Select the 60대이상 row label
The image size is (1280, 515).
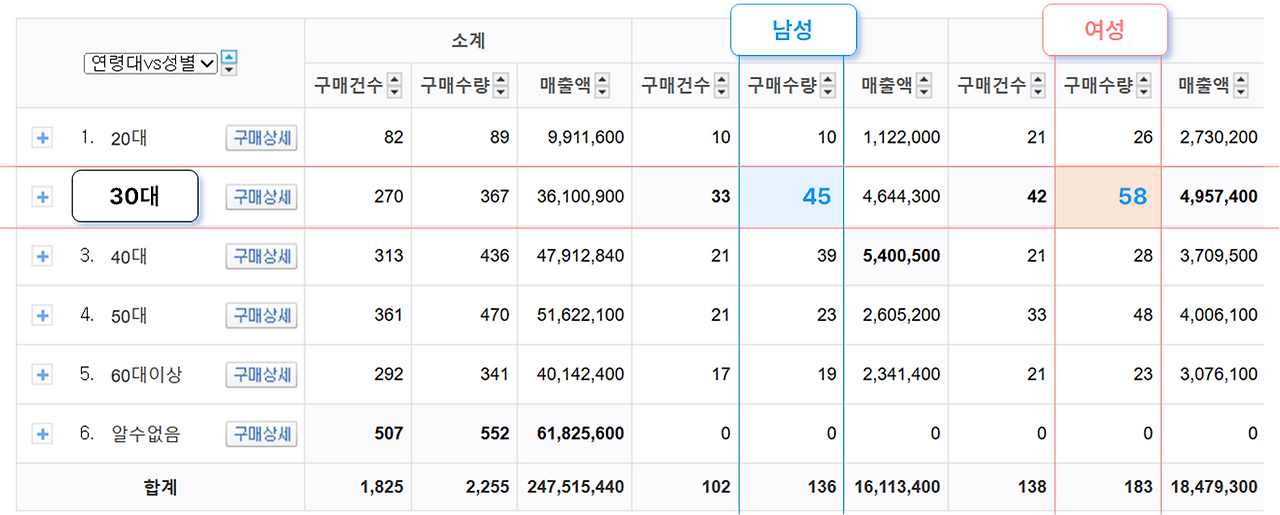point(147,375)
